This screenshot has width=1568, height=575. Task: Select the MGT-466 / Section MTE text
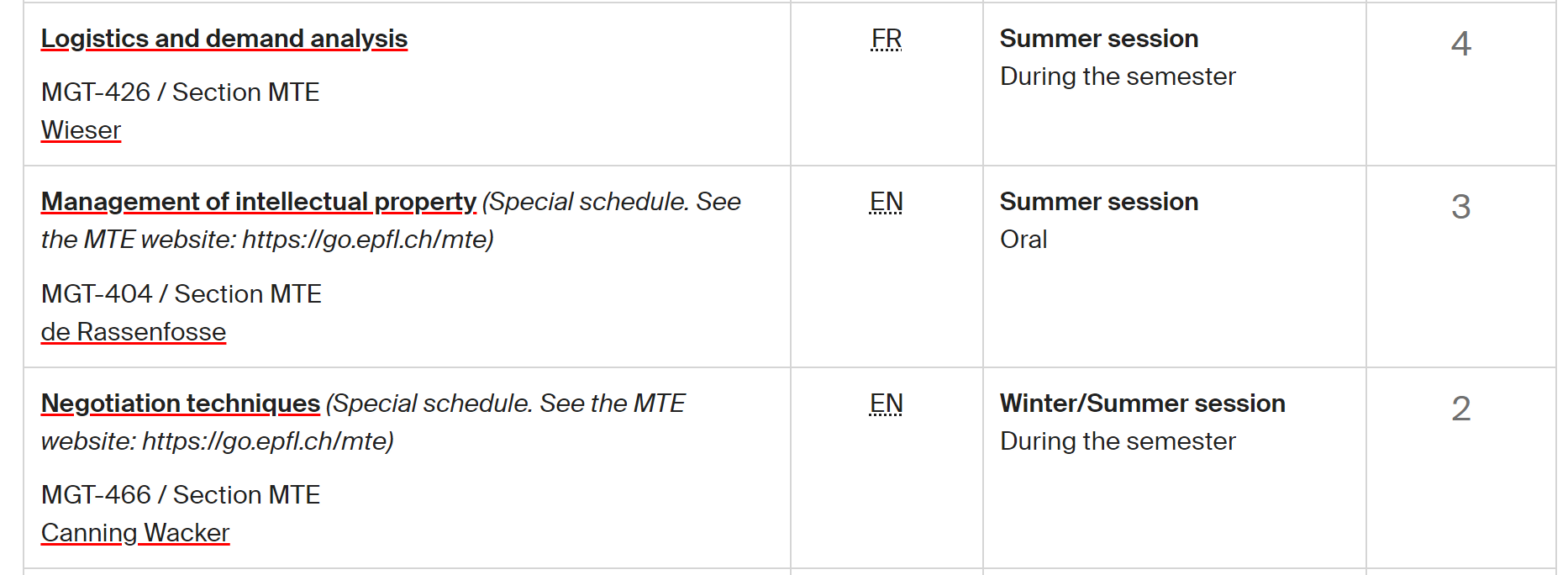(x=181, y=494)
